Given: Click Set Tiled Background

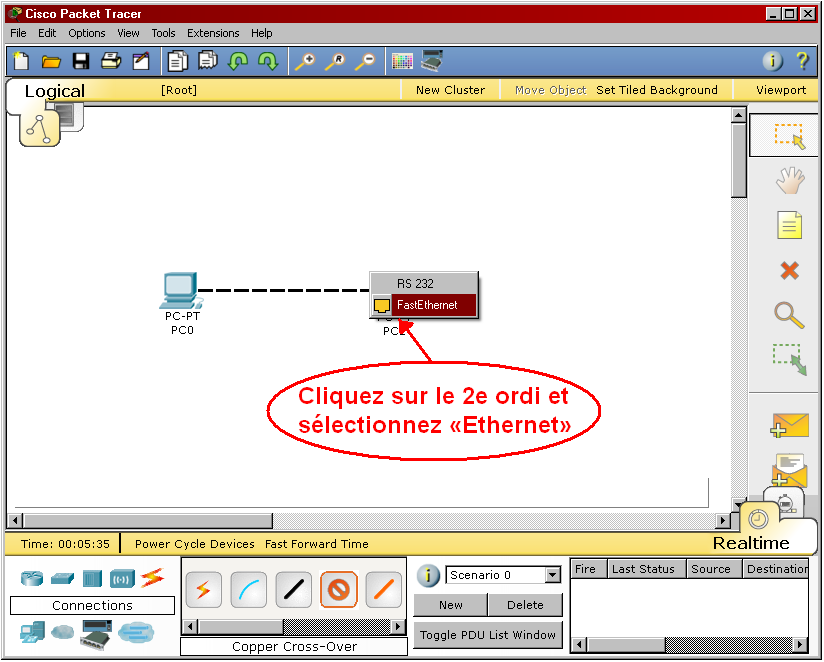Looking at the screenshot, I should coord(656,90).
